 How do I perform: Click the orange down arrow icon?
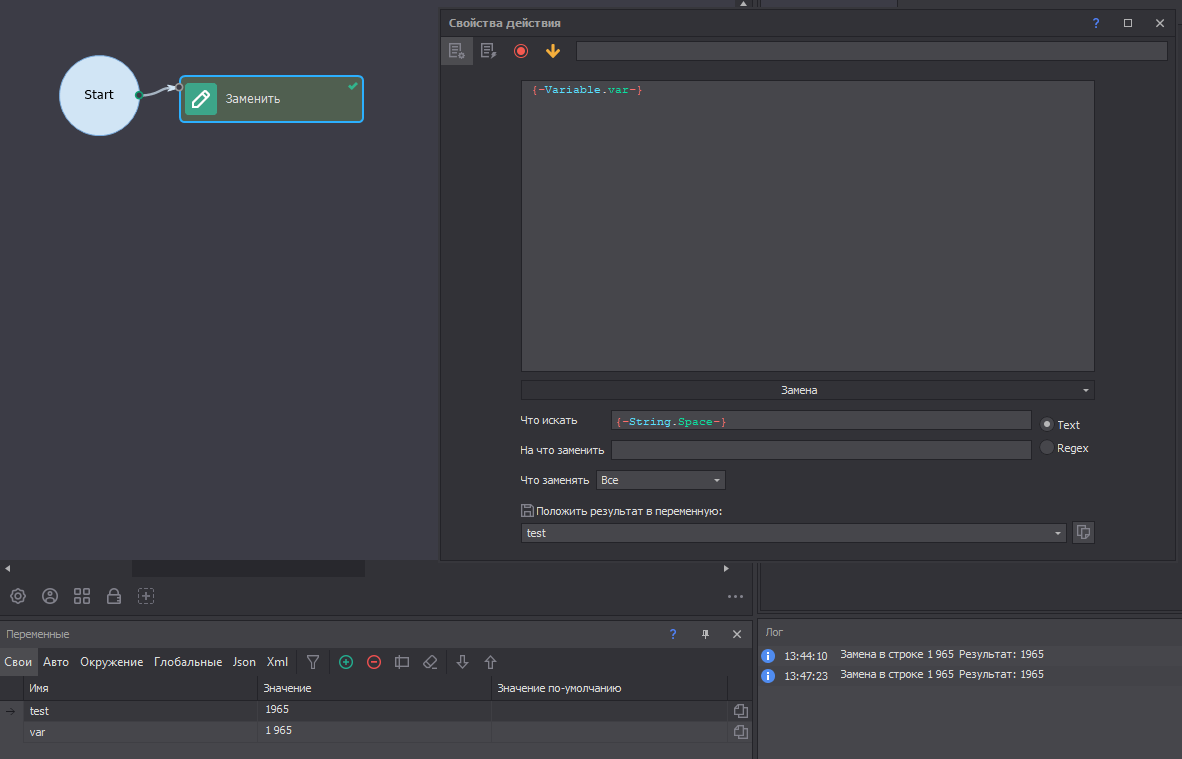[553, 51]
